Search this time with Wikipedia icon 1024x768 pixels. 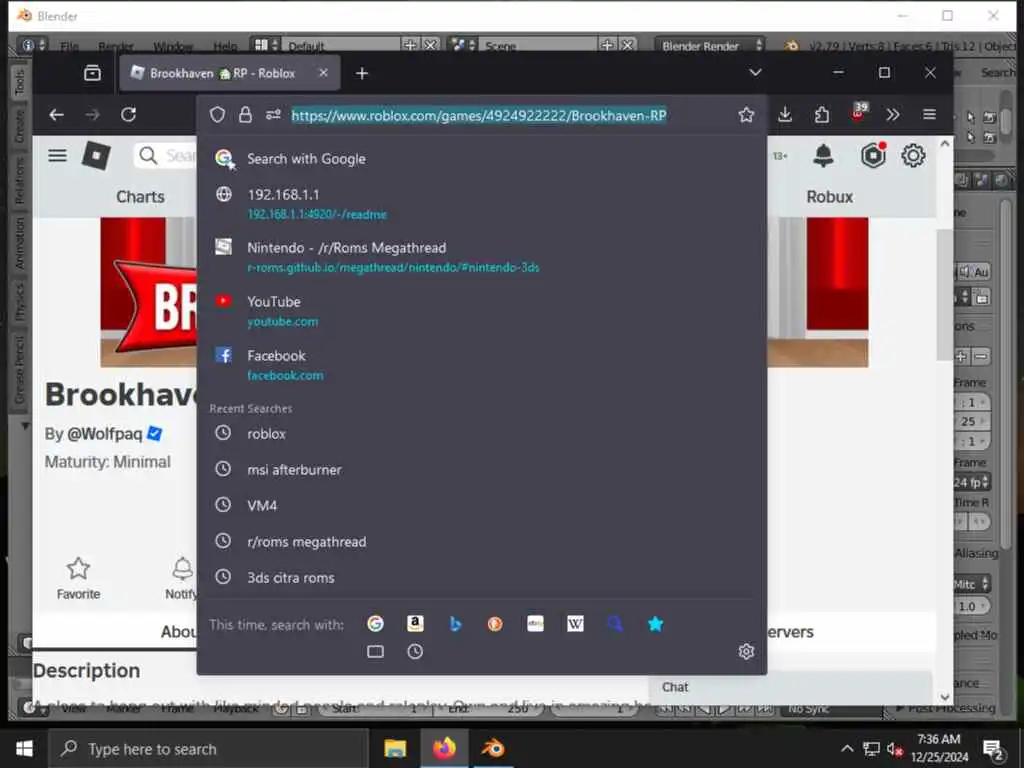point(575,624)
